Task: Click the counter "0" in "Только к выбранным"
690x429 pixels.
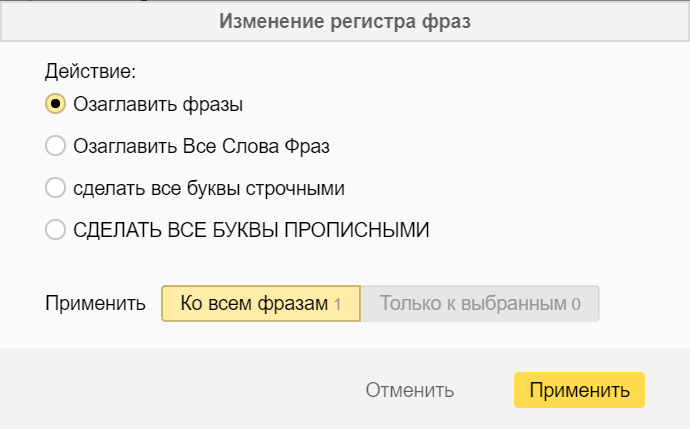Action: (x=576, y=304)
